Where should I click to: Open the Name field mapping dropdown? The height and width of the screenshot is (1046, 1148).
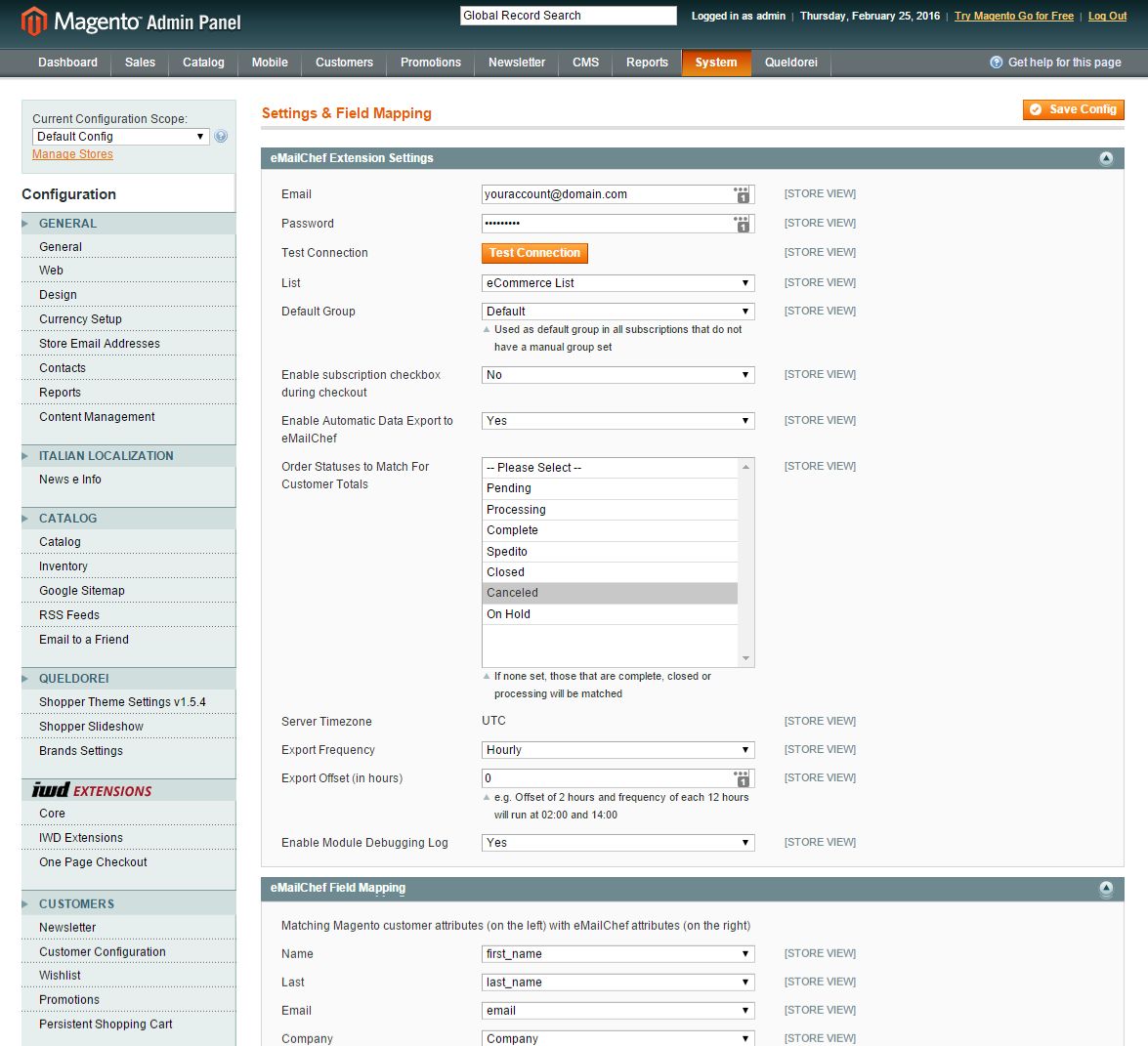pos(617,954)
